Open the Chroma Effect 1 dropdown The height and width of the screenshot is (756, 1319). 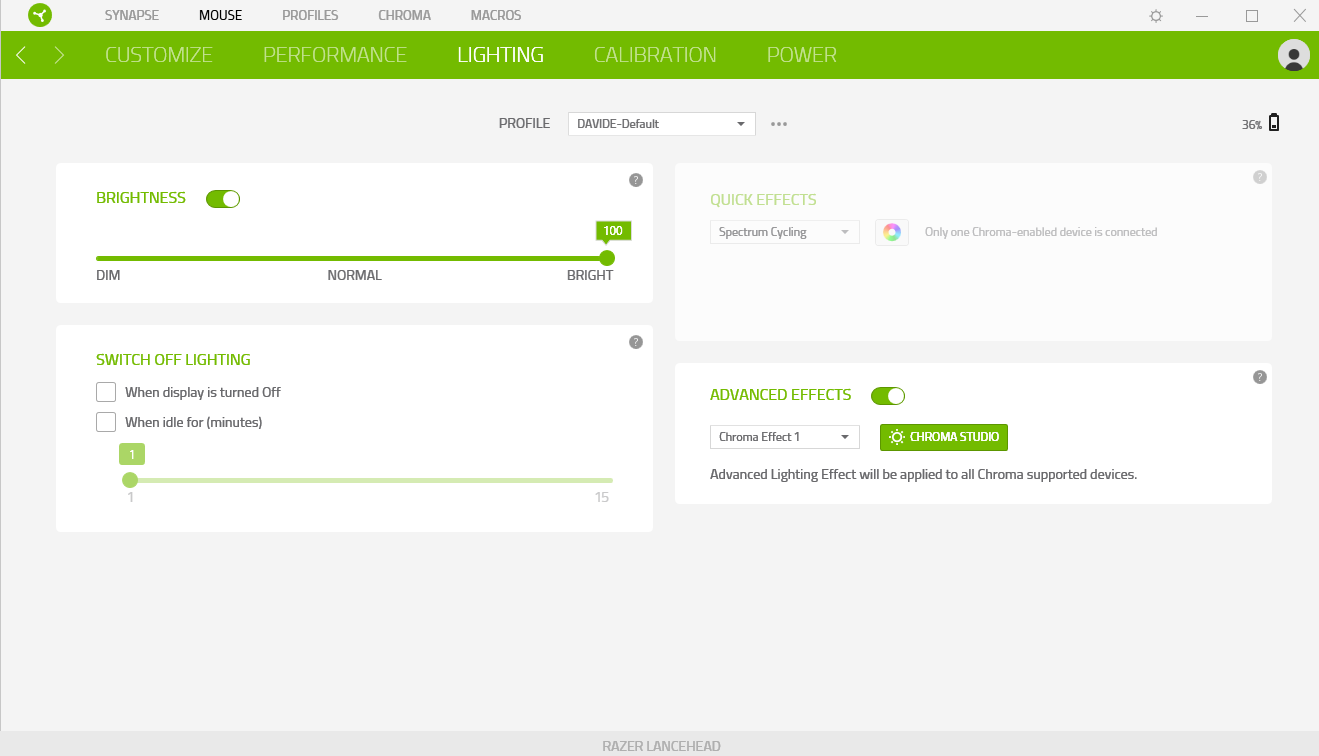(785, 437)
